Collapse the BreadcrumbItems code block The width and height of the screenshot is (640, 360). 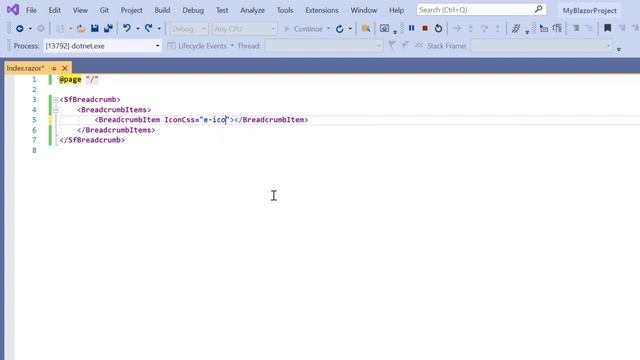point(56,110)
